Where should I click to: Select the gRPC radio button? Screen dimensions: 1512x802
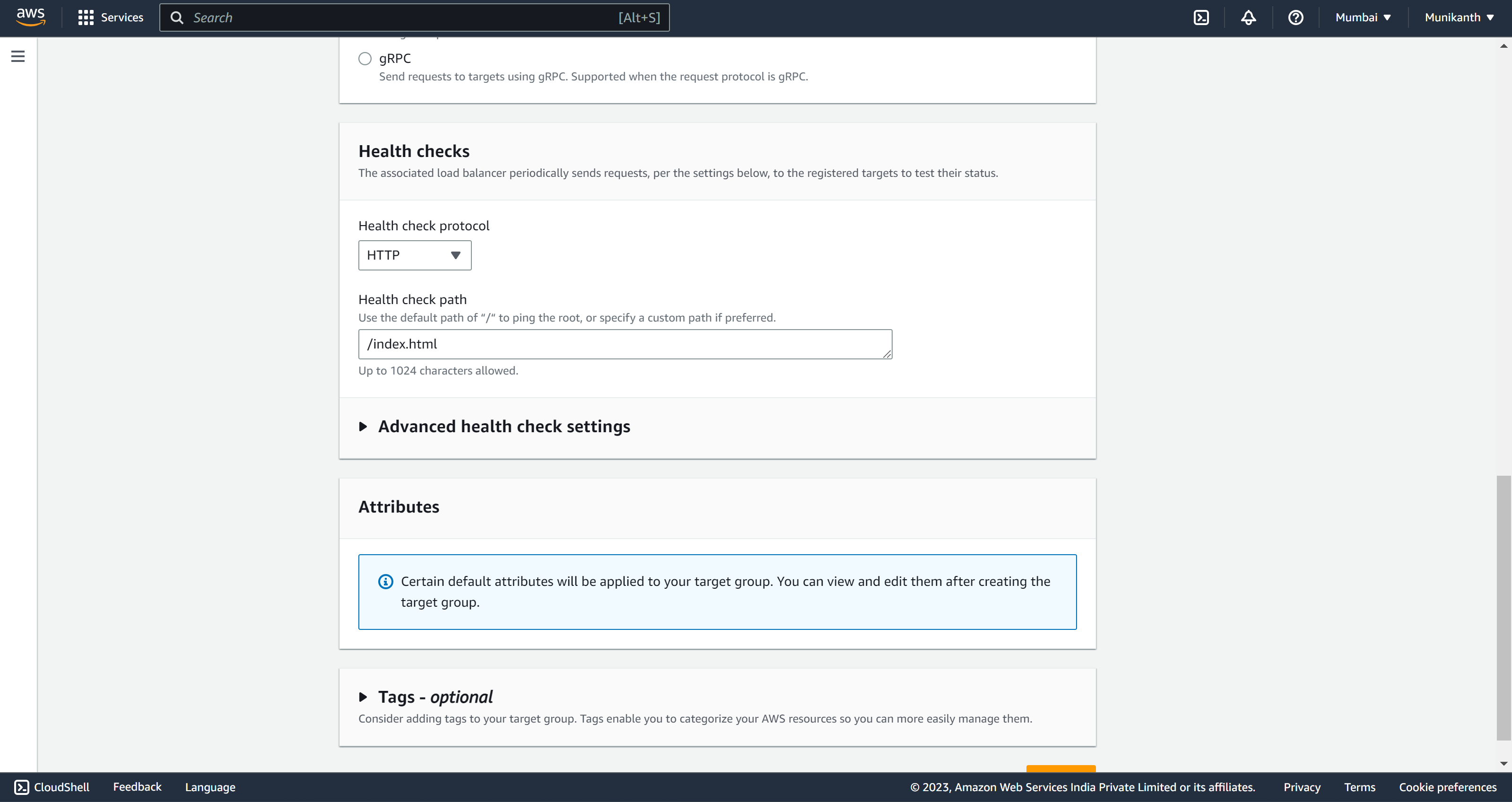(x=365, y=59)
